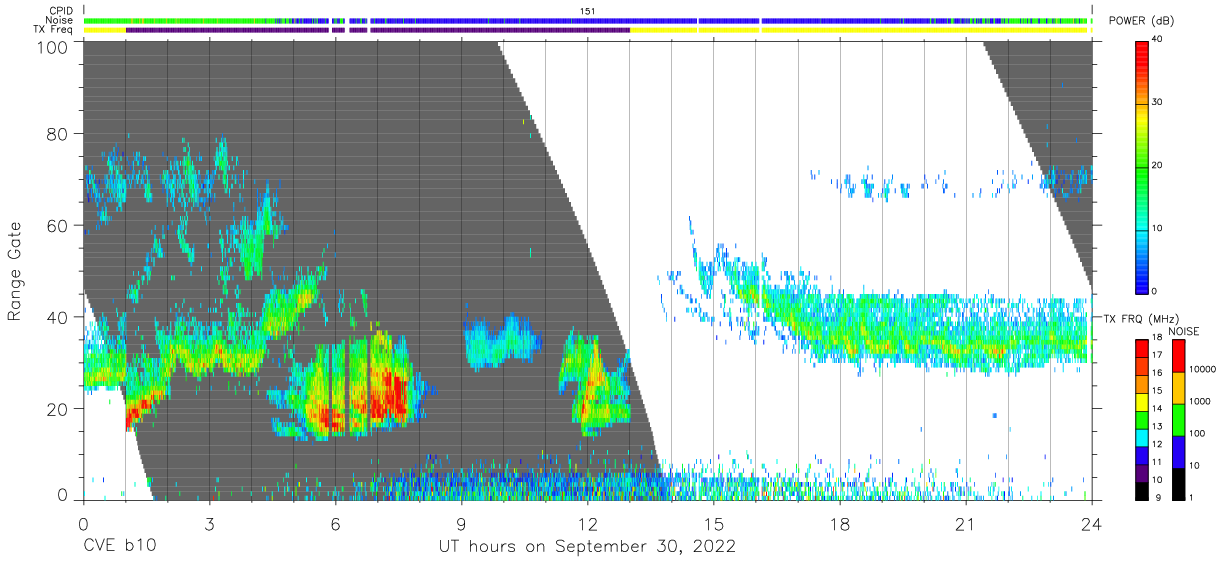Click the 15 hour tick on time axis
The height and width of the screenshot is (567, 1228).
click(713, 524)
